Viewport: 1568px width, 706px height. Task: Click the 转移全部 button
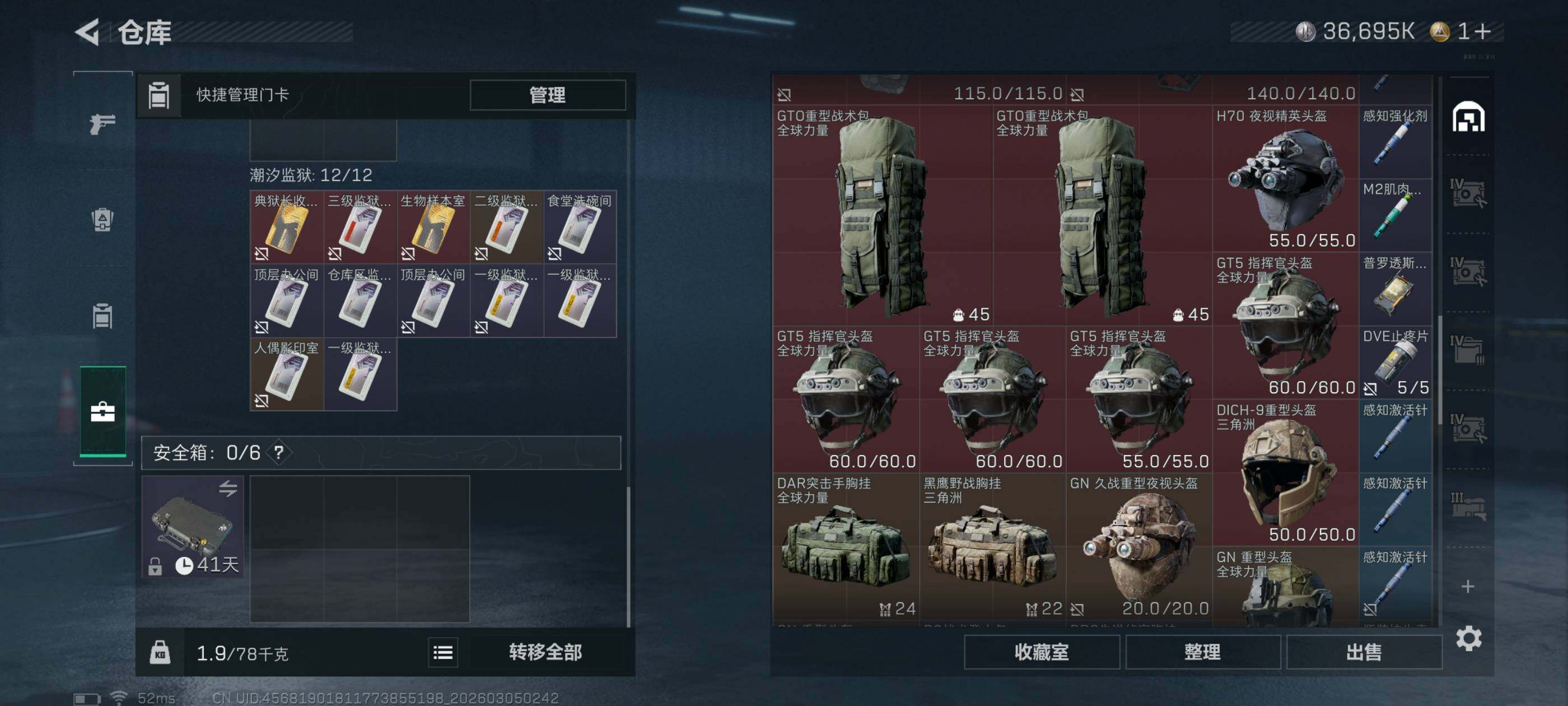click(545, 652)
